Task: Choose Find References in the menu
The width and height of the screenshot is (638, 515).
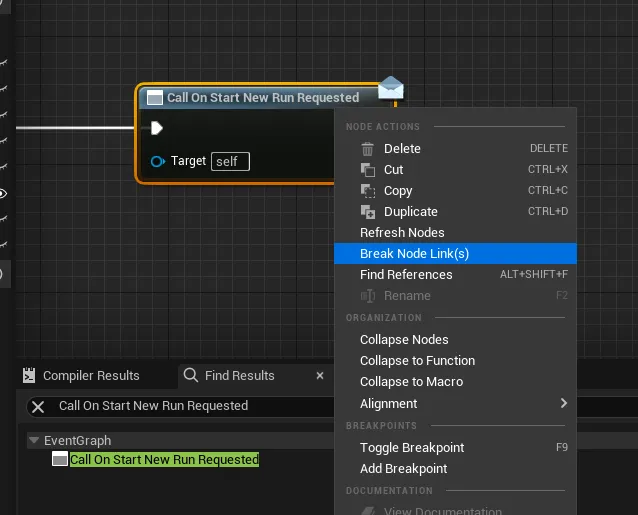Action: point(455,275)
